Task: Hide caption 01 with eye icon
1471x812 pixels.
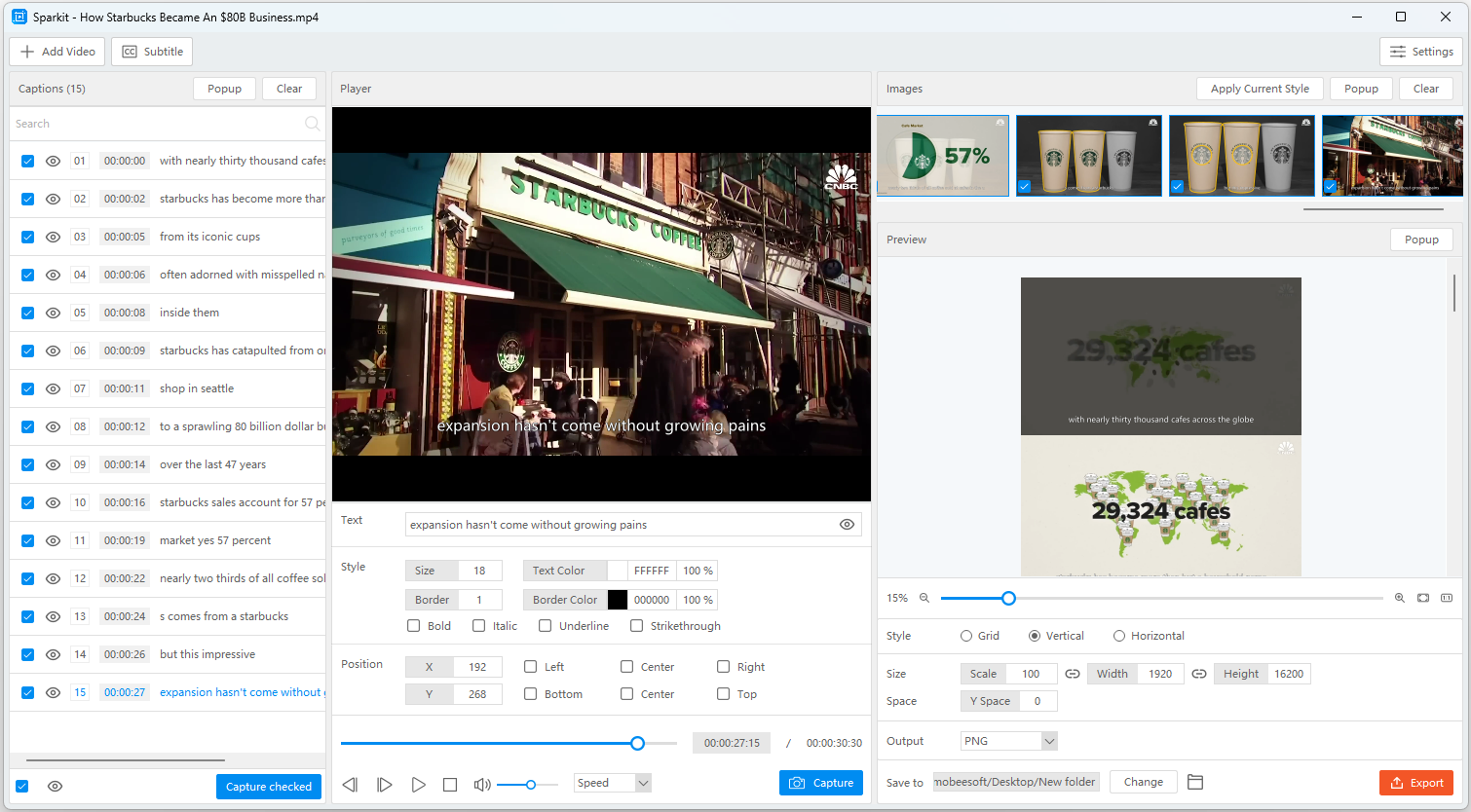Action: (x=54, y=162)
